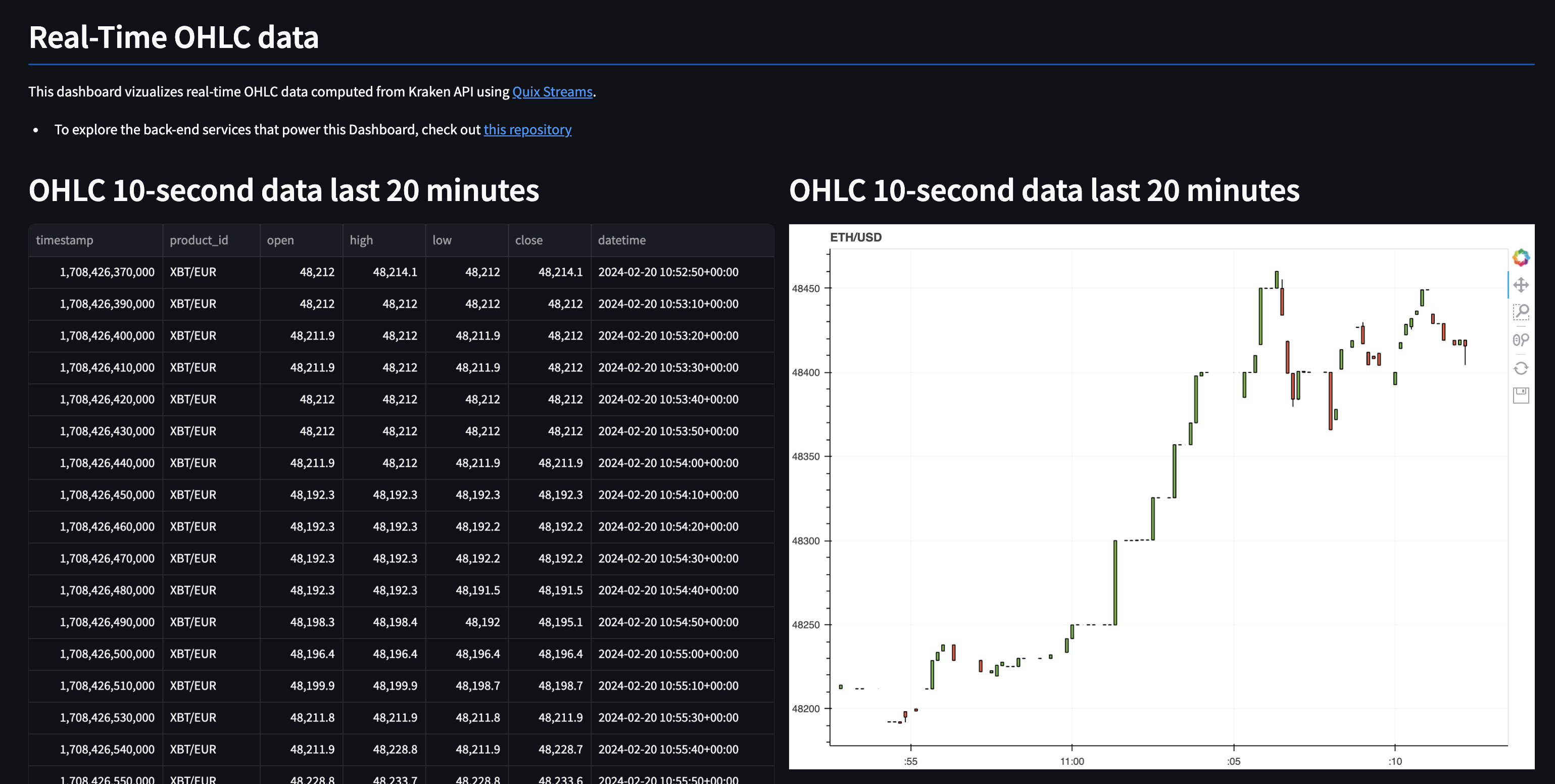Viewport: 1555px width, 784px height.
Task: Sort the table by the low column
Action: (441, 239)
